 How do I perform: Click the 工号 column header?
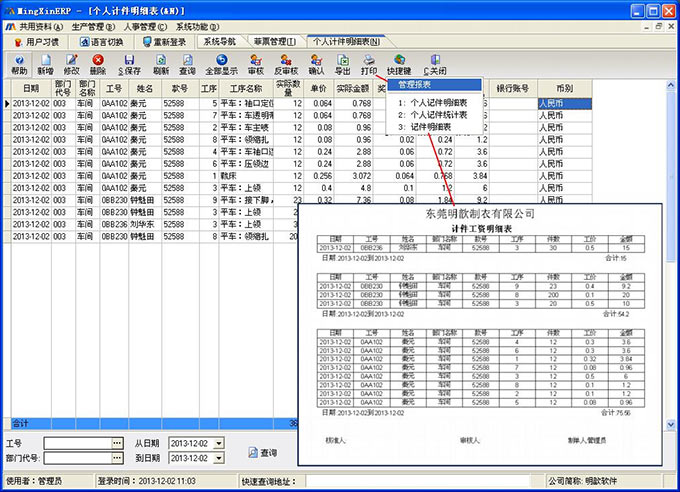point(114,89)
